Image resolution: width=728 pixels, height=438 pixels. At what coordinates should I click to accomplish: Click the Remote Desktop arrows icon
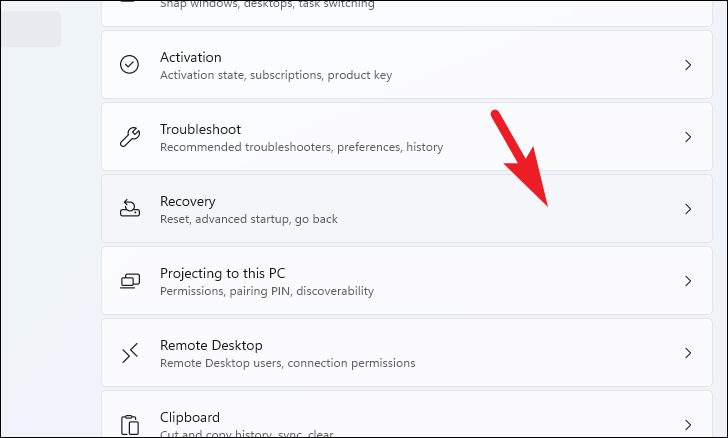[x=130, y=353]
